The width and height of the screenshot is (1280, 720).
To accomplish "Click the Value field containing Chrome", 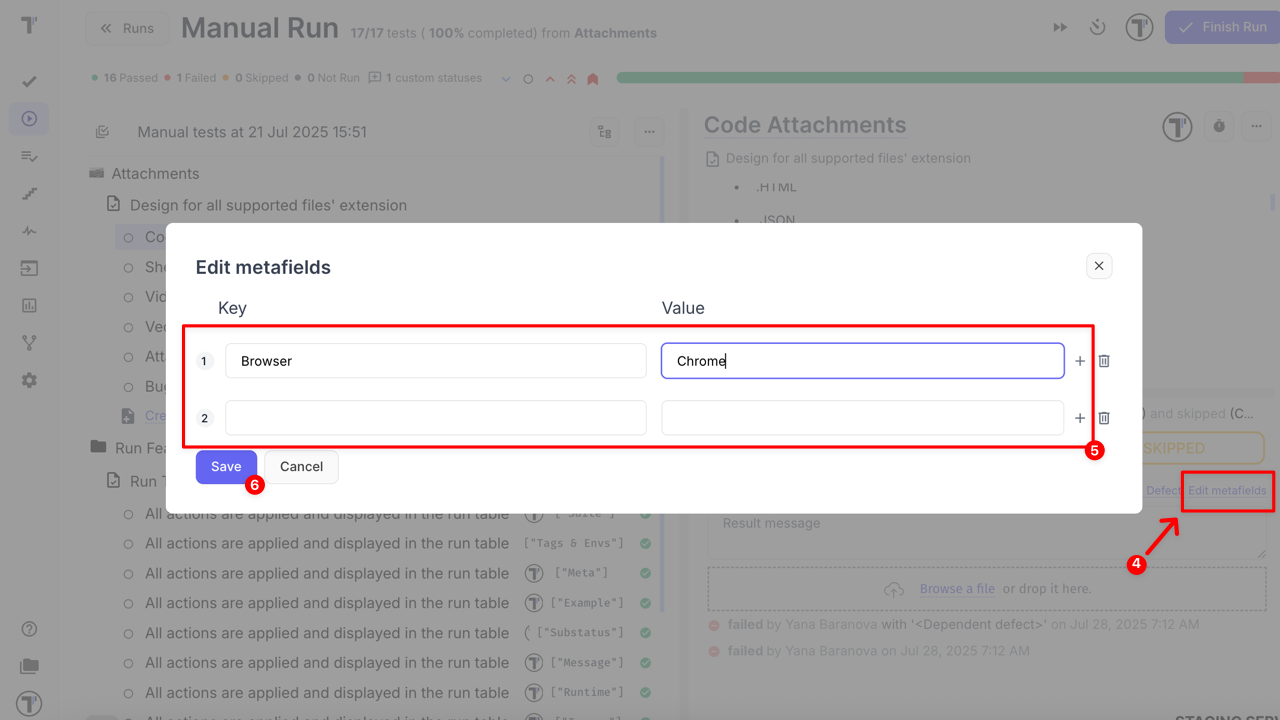I will coord(862,361).
